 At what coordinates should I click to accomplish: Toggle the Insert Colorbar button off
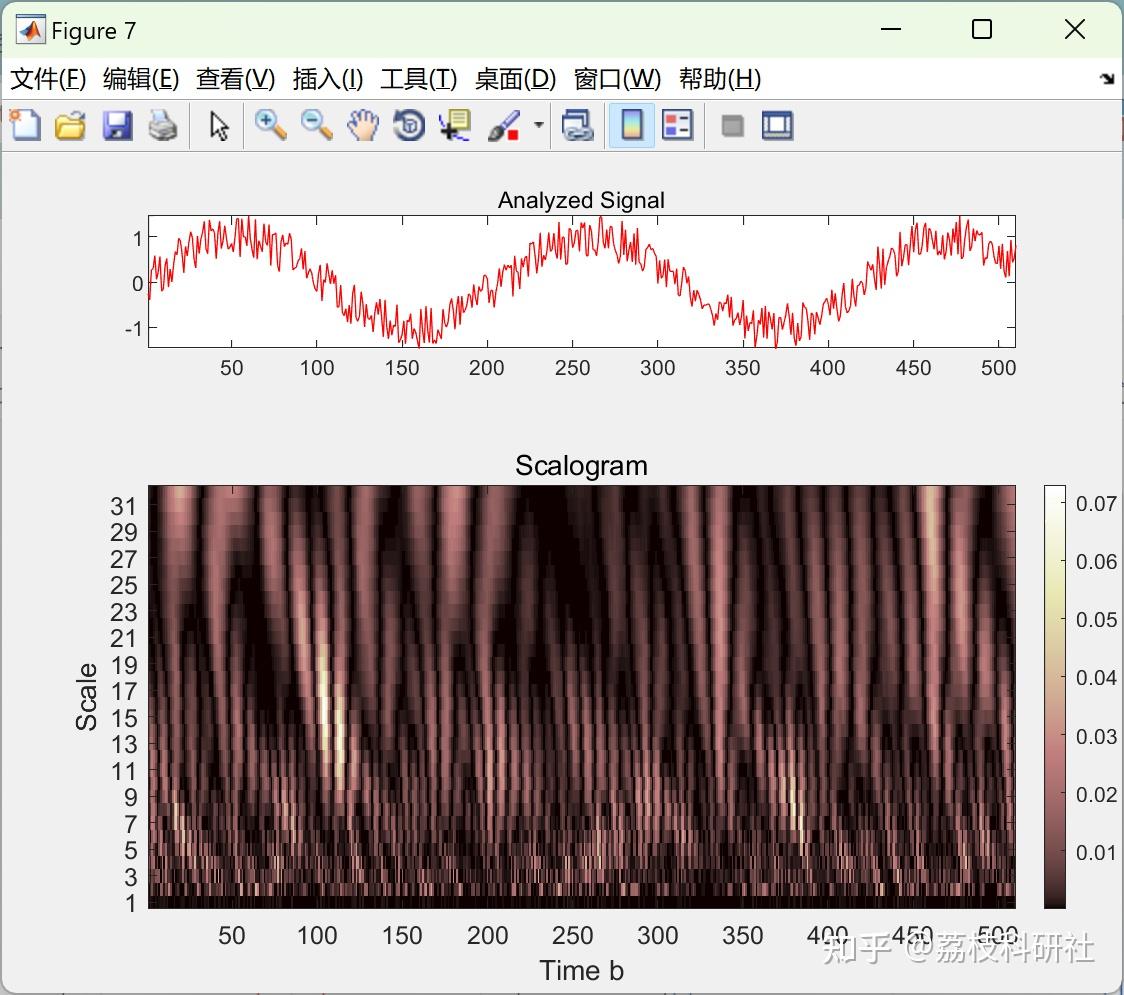(x=632, y=126)
